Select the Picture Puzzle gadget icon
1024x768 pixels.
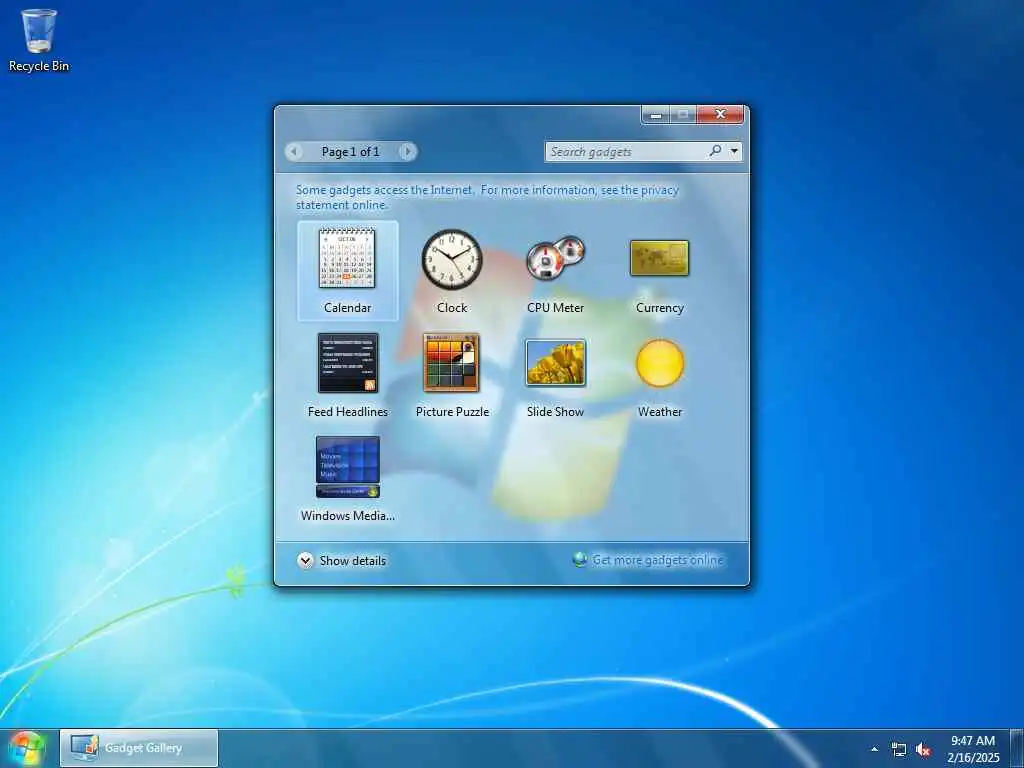(451, 363)
